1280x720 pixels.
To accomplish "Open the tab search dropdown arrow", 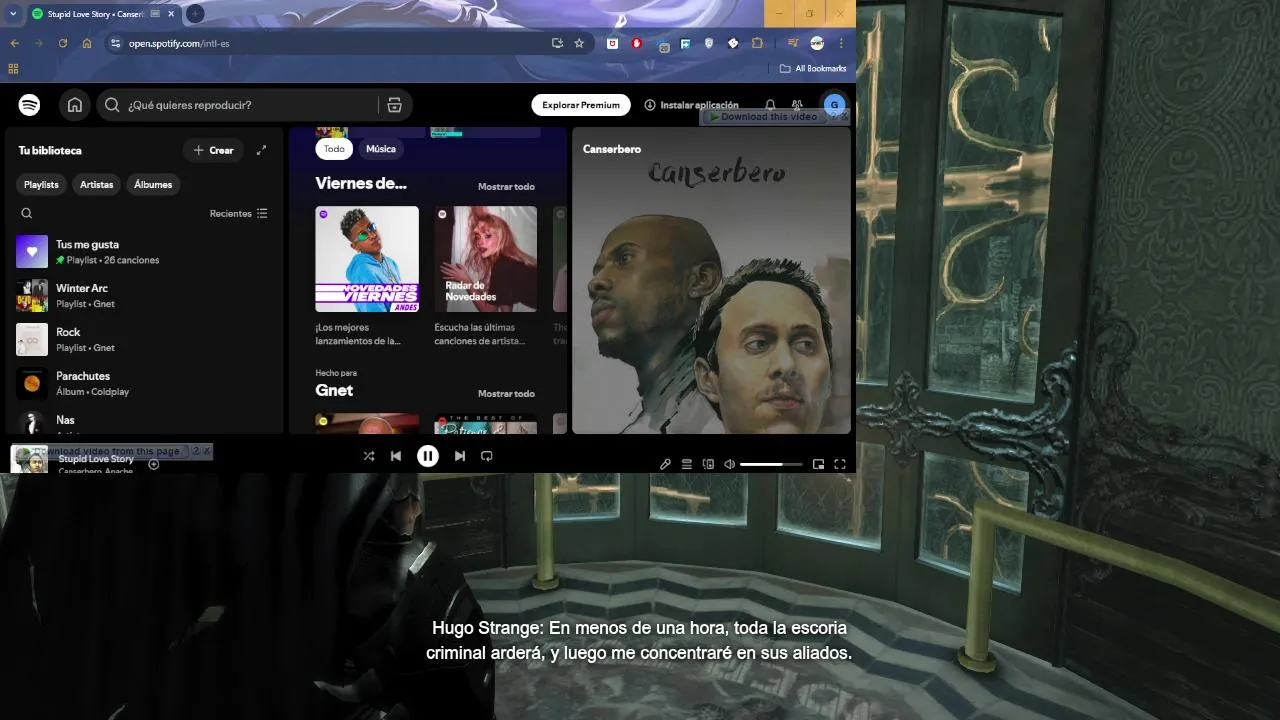I will [13, 14].
